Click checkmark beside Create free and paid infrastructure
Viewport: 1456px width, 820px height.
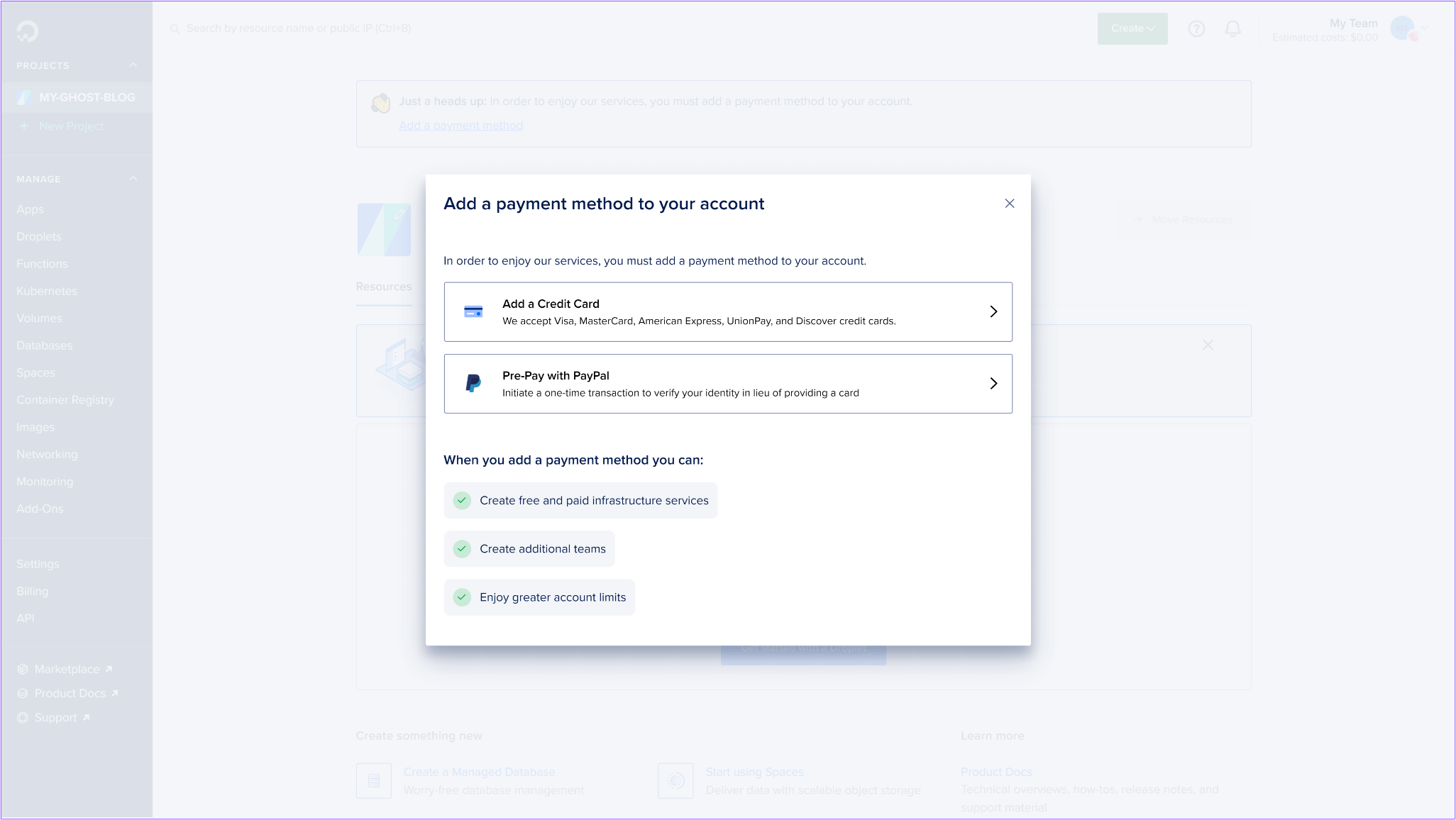coord(462,501)
